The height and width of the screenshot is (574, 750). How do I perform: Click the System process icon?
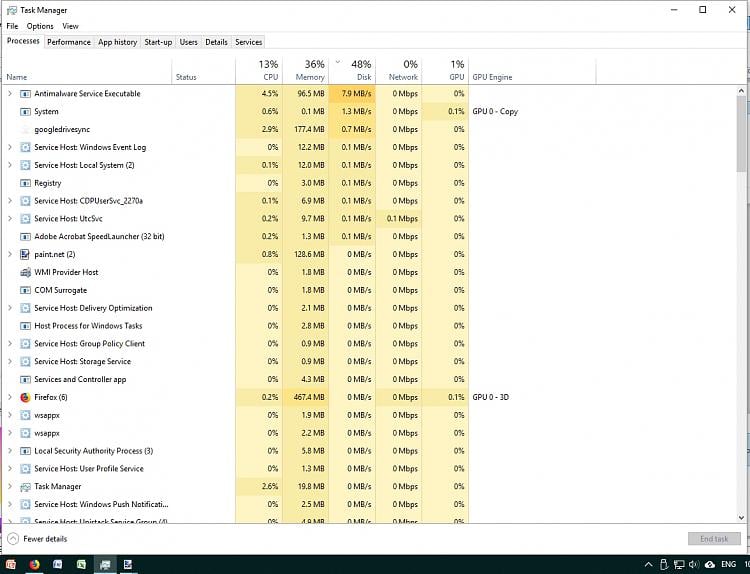coord(25,111)
